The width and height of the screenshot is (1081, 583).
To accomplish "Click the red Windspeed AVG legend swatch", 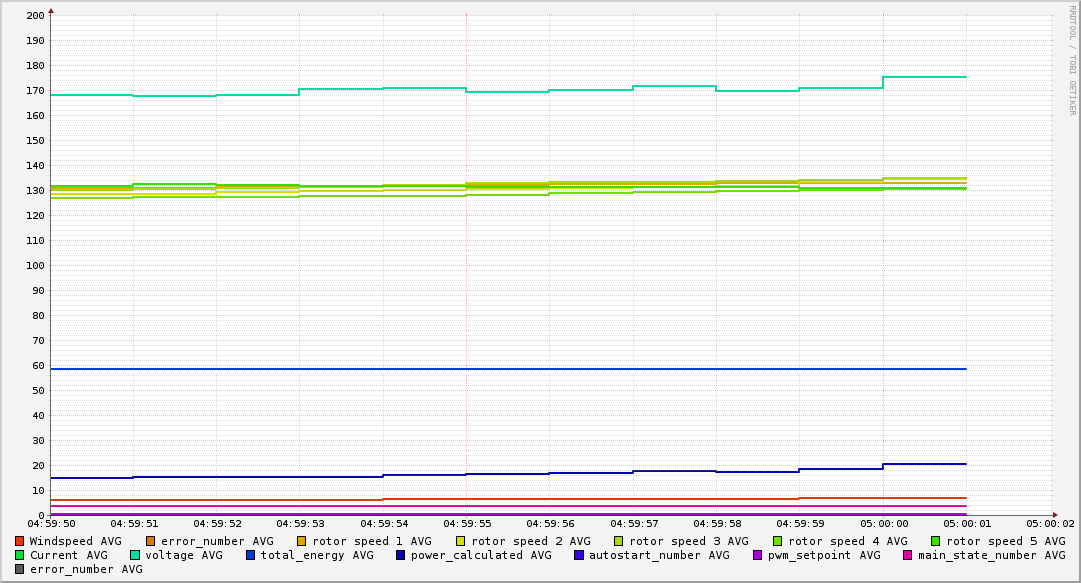I will tap(19, 541).
